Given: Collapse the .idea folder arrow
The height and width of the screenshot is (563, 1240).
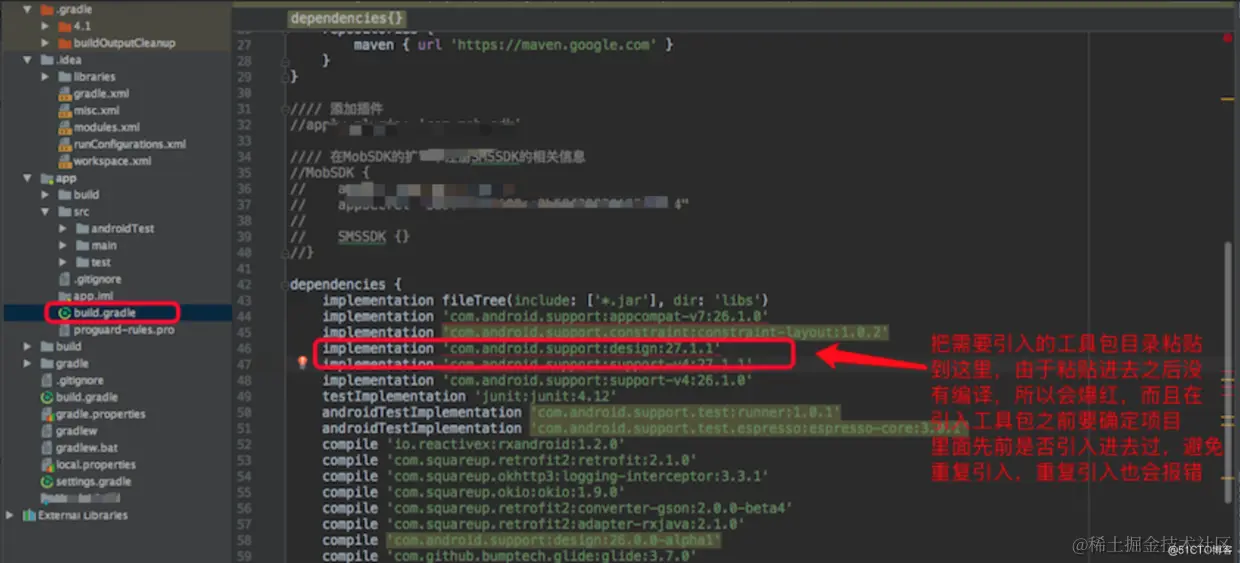Looking at the screenshot, I should point(28,60).
